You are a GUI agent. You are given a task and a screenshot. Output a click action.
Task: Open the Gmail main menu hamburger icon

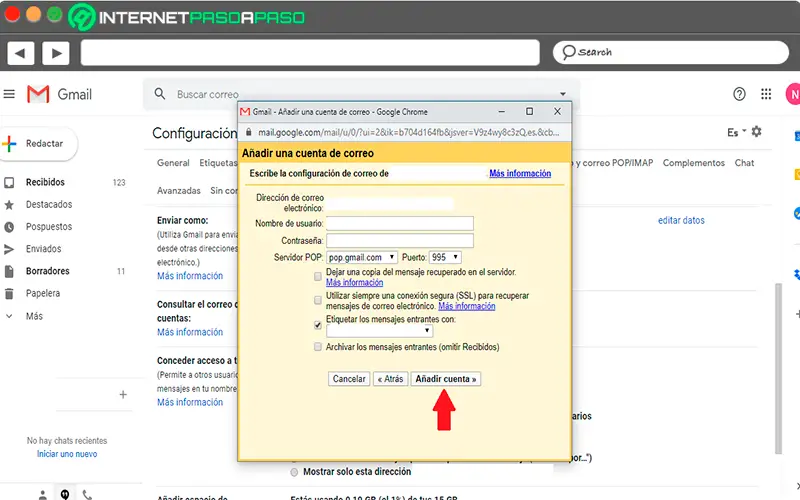9,94
